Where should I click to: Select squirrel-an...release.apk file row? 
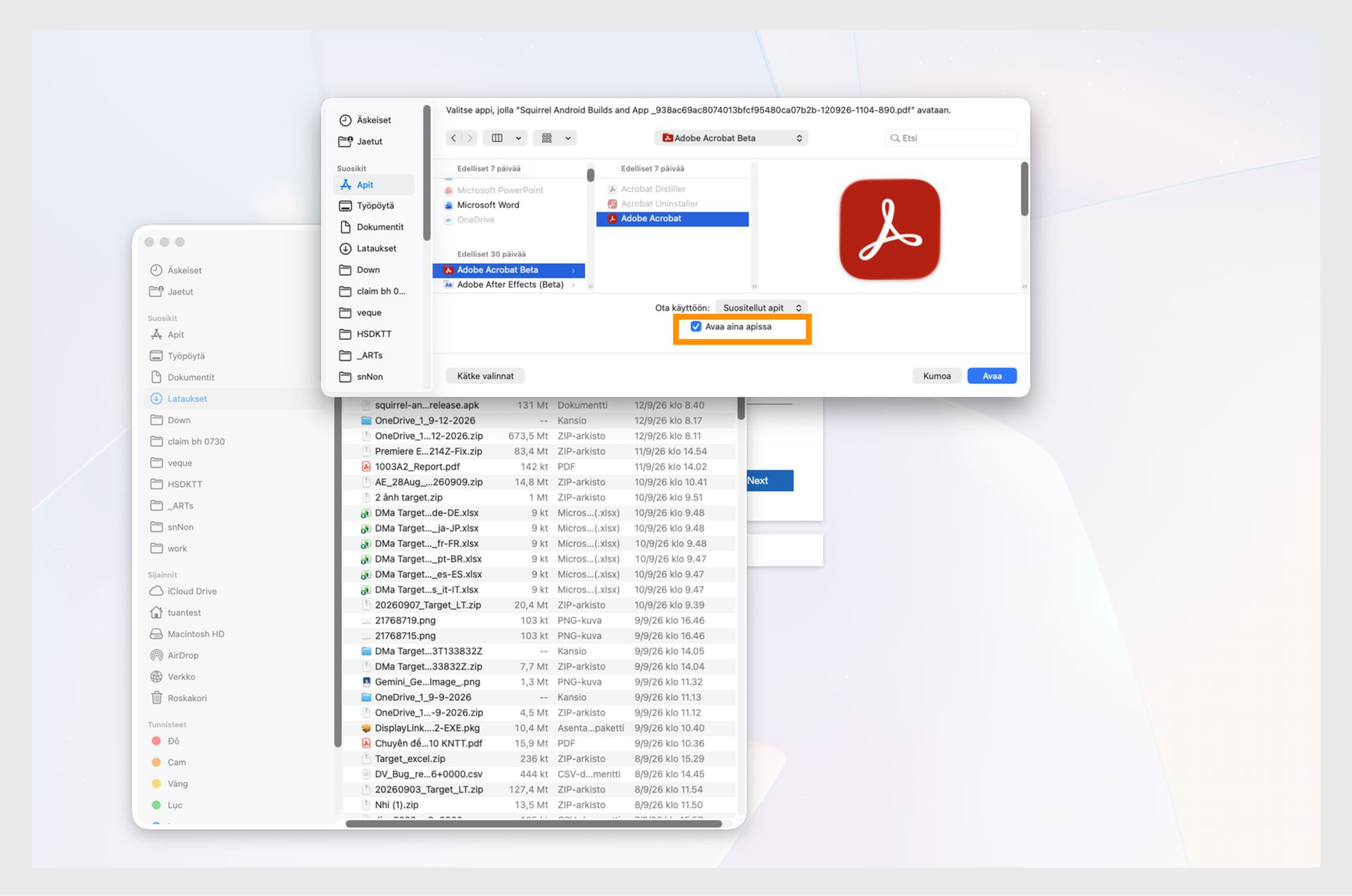[539, 405]
